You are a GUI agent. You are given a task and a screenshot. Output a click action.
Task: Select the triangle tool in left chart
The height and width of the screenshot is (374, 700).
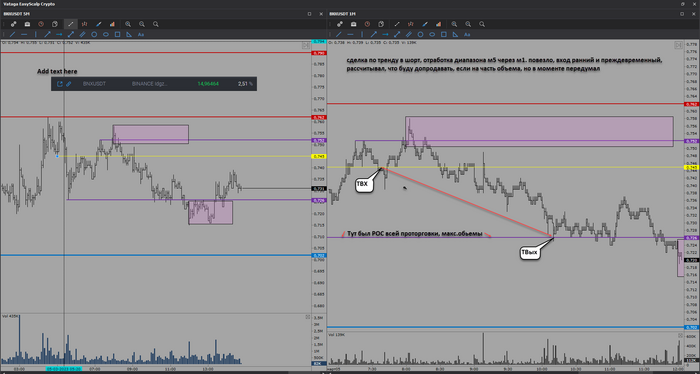coord(129,34)
